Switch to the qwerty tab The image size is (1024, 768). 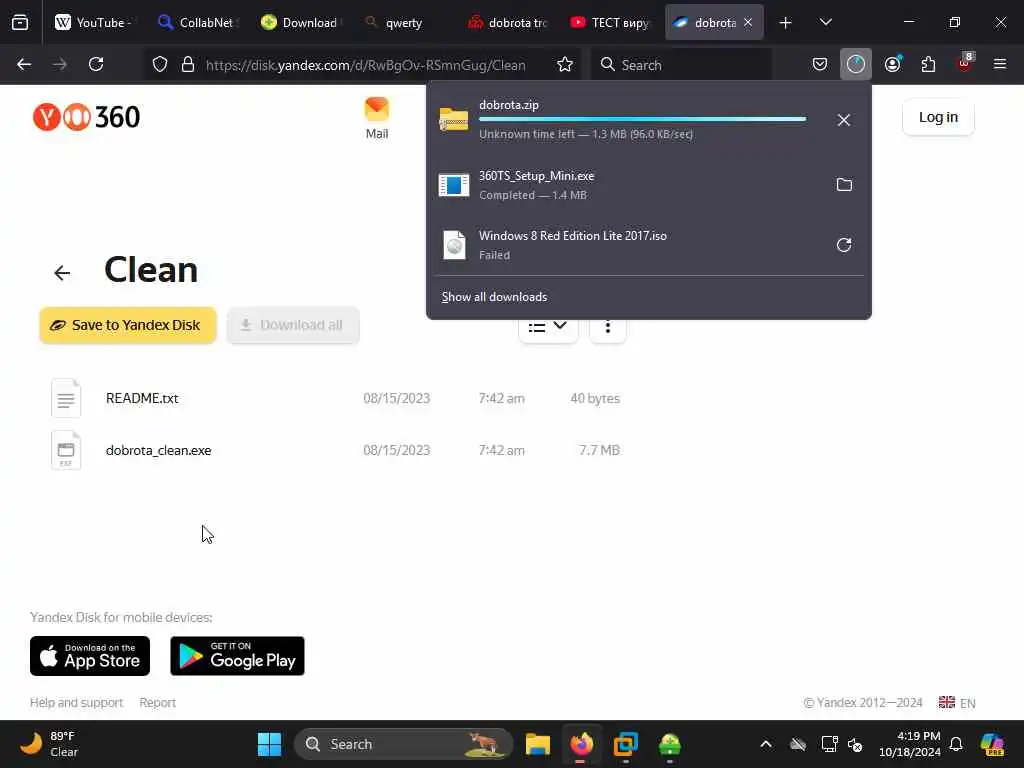tap(404, 22)
